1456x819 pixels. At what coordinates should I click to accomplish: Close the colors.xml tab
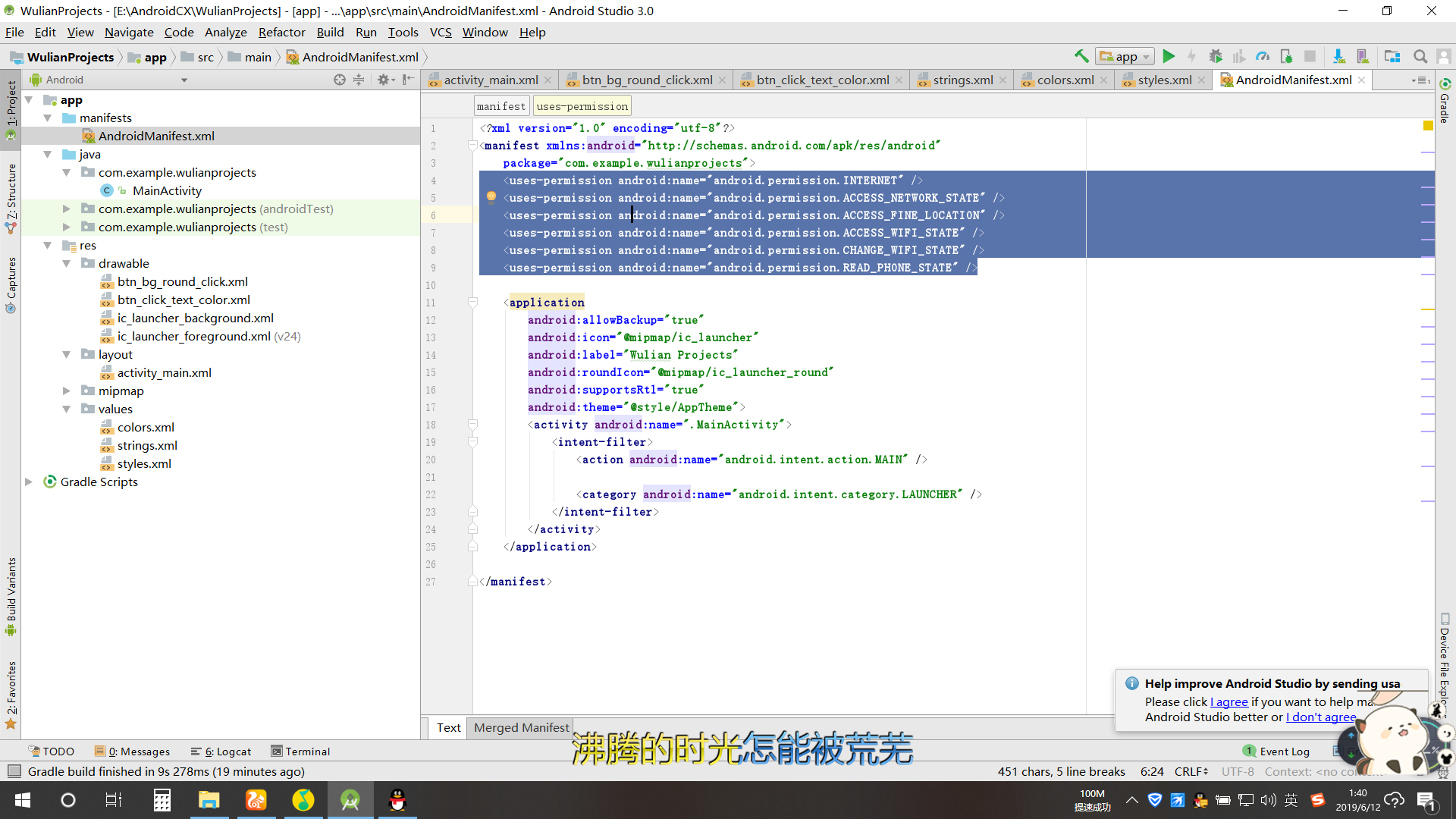point(1103,80)
